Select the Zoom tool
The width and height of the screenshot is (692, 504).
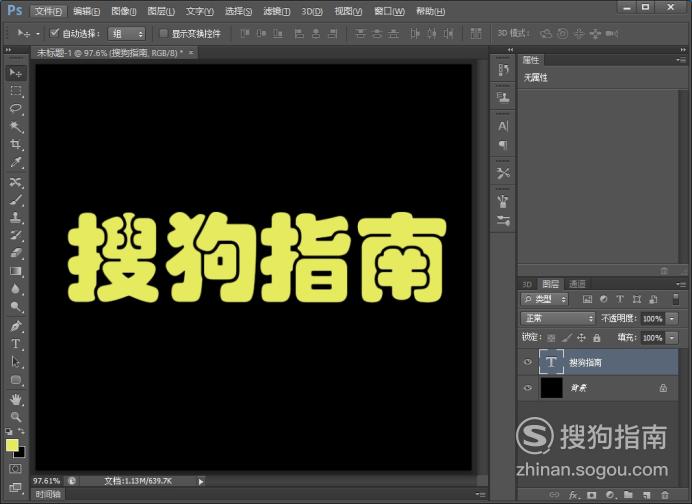point(16,417)
